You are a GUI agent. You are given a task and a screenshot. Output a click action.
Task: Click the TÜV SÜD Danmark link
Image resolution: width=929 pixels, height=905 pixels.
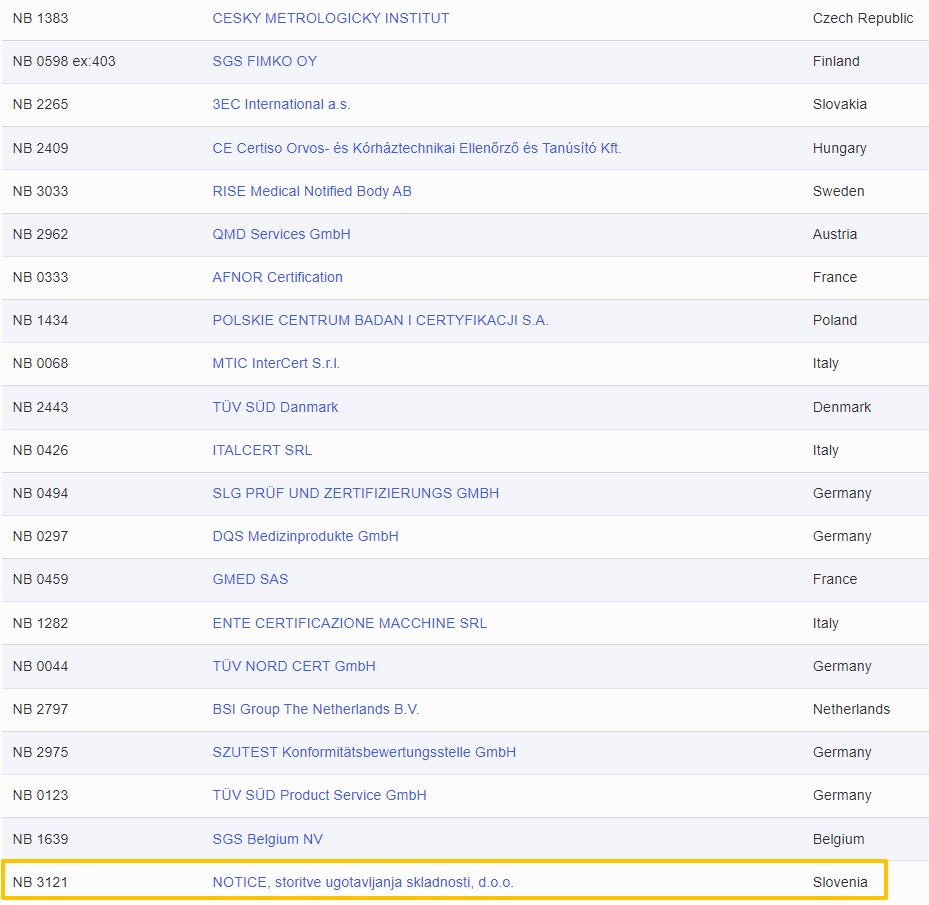[275, 407]
